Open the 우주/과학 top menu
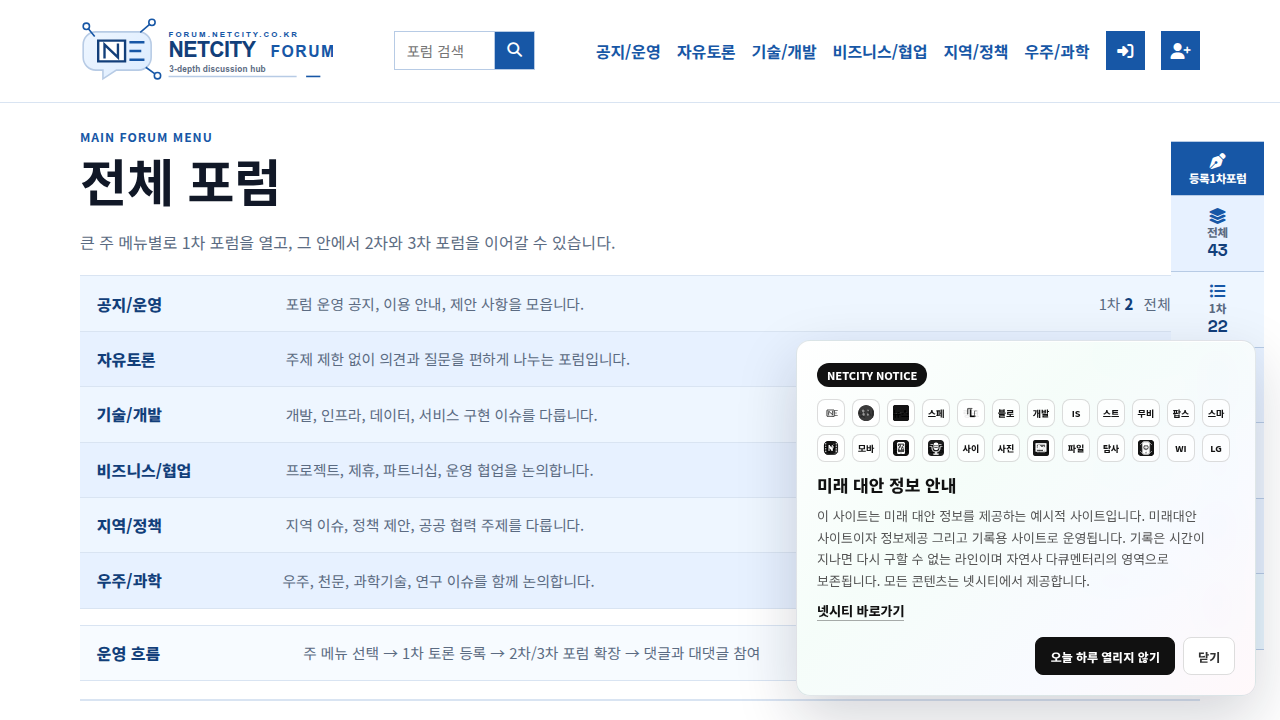The width and height of the screenshot is (1280, 720). click(x=1057, y=52)
